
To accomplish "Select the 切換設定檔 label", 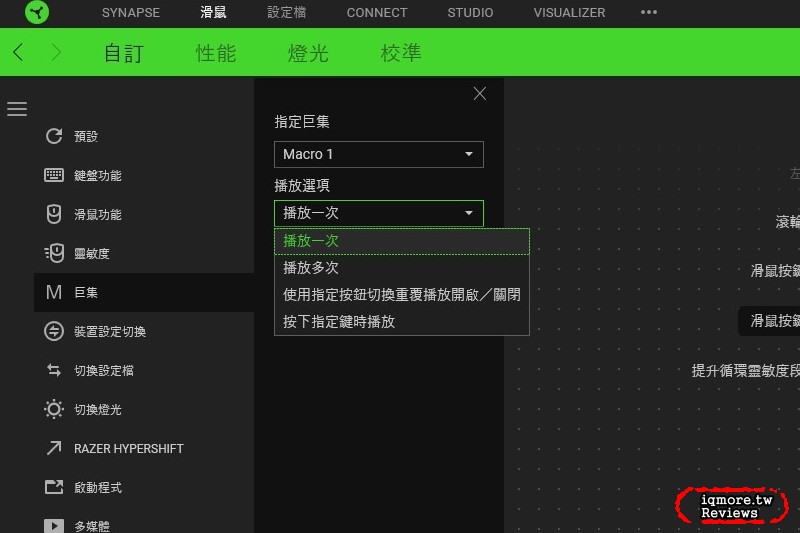I will 104,370.
